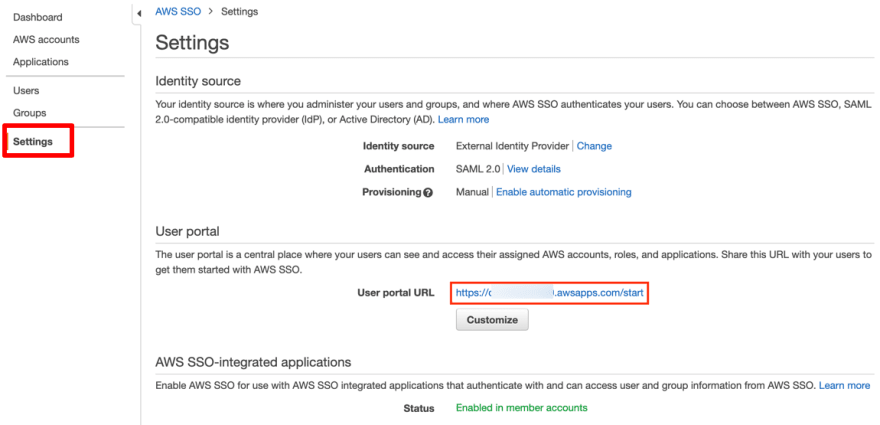Open Groups in the navigation pane

tap(29, 113)
